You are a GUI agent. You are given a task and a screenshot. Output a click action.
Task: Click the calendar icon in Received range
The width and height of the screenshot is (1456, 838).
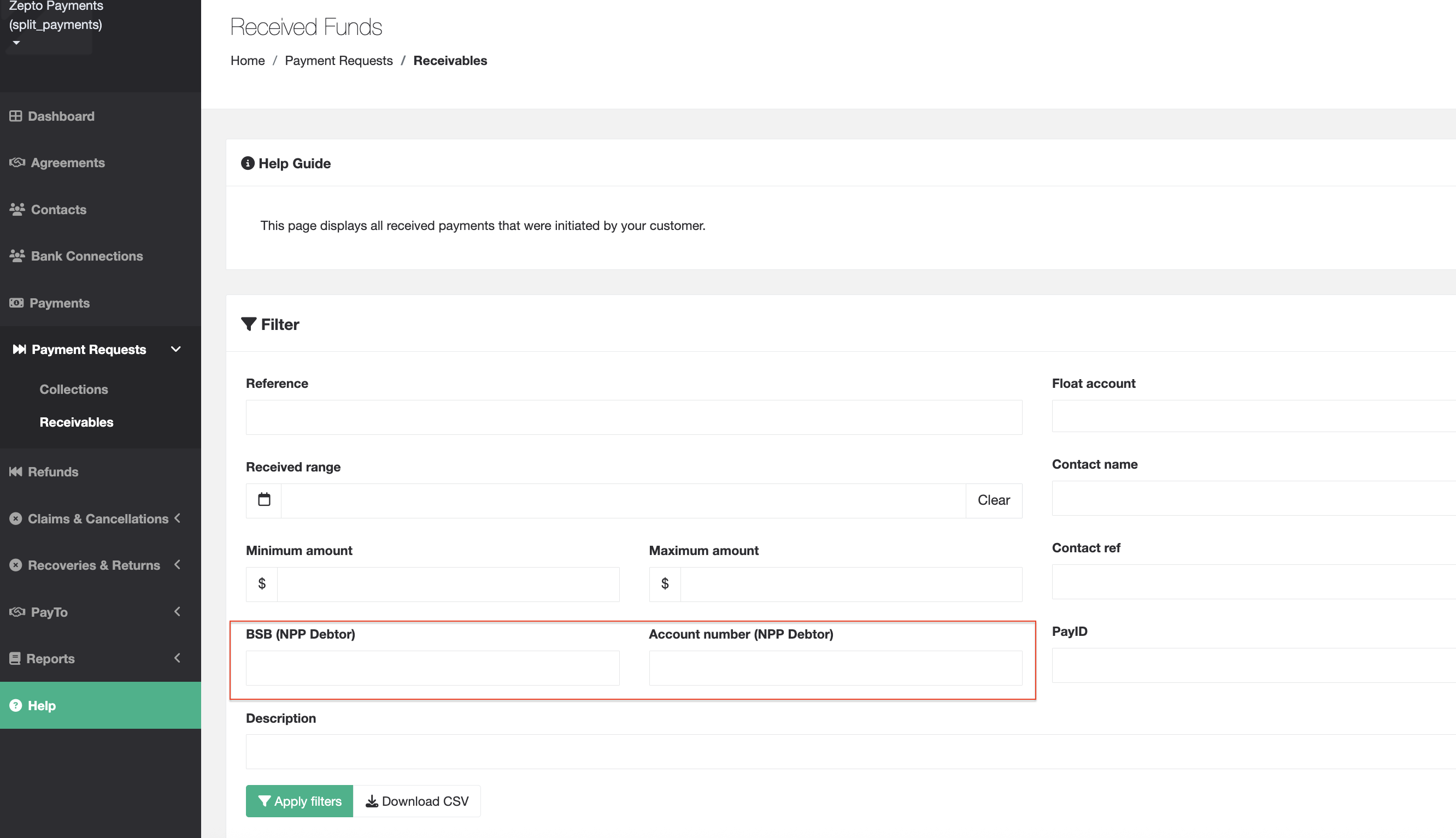[263, 499]
